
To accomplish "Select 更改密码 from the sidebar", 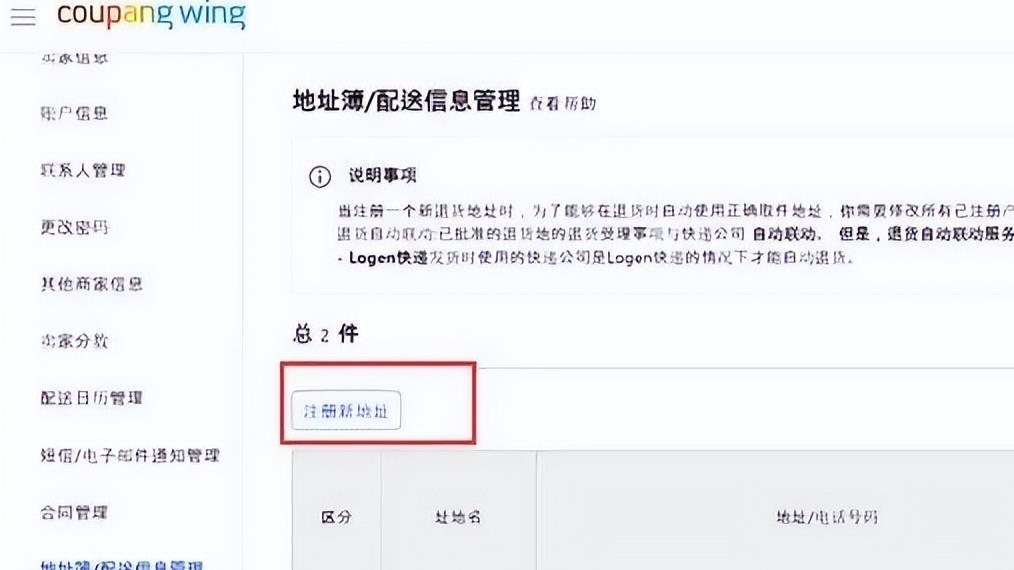I will pyautogui.click(x=74, y=227).
